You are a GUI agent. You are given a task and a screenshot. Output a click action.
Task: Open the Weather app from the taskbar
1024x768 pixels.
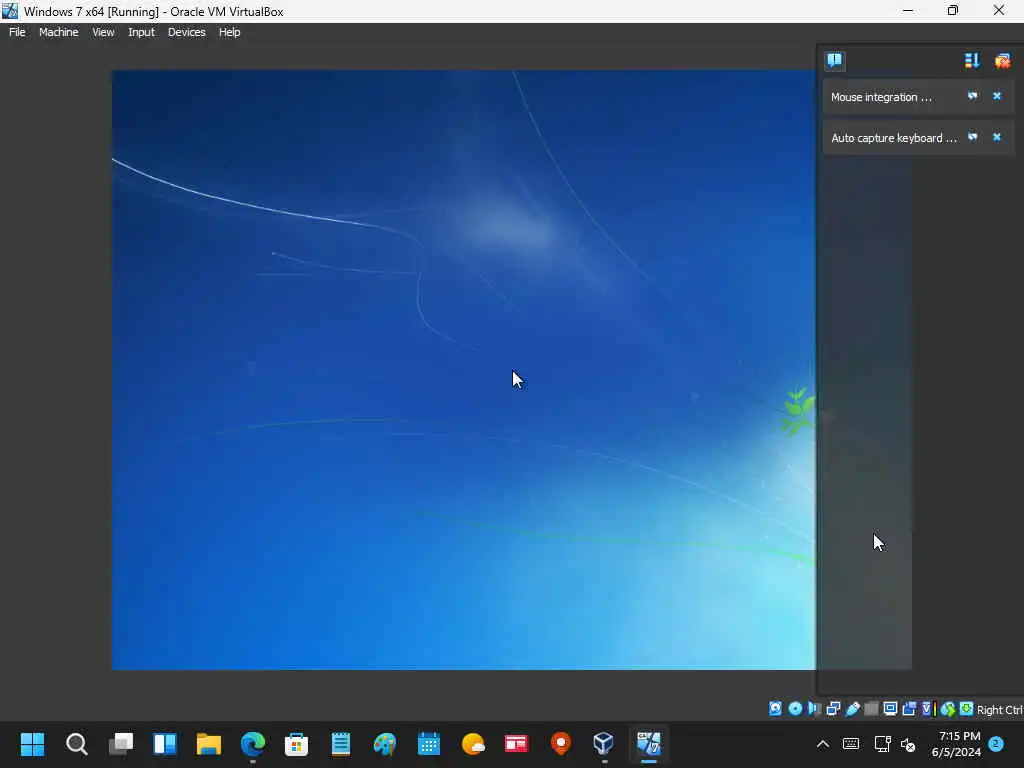(473, 744)
